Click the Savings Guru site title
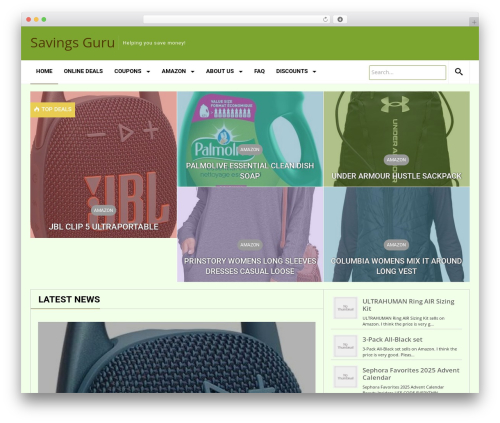The height and width of the screenshot is (423, 500). coord(72,43)
